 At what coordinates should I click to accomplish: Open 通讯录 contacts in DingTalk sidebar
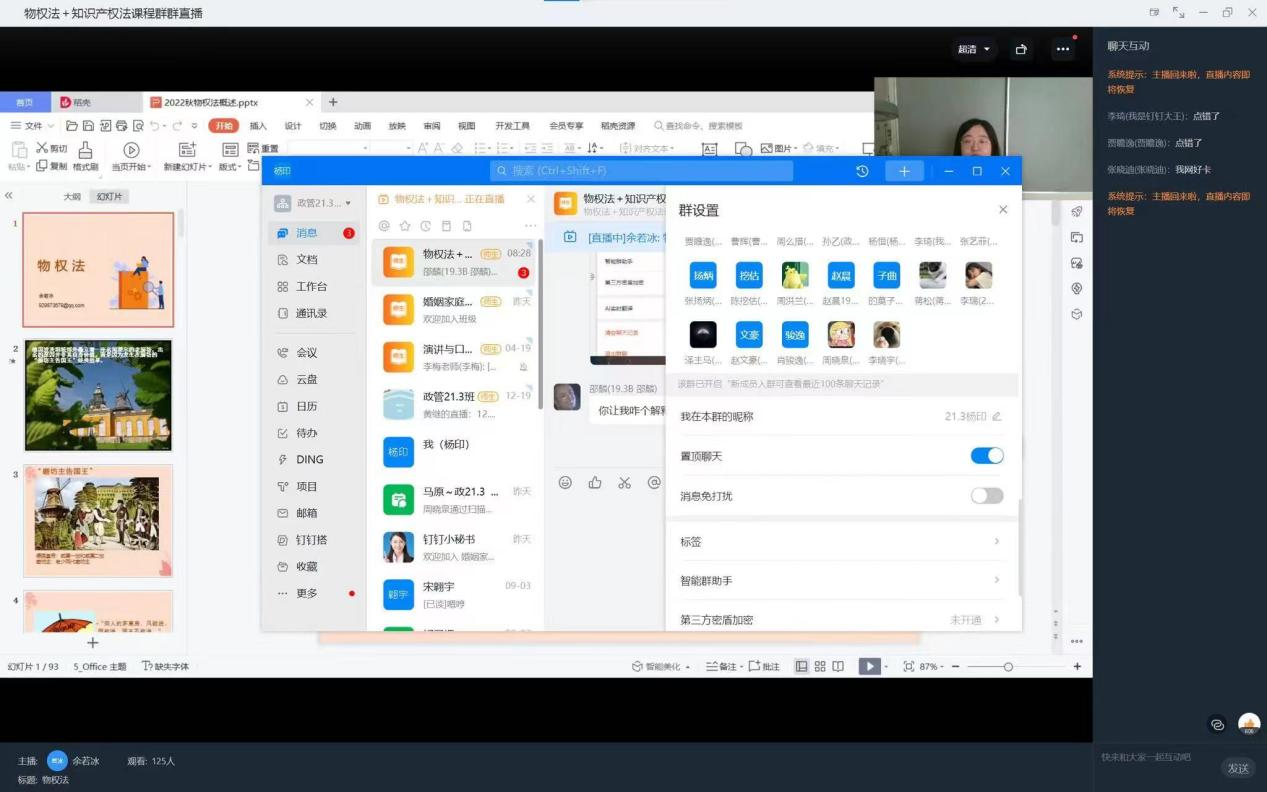tap(313, 314)
